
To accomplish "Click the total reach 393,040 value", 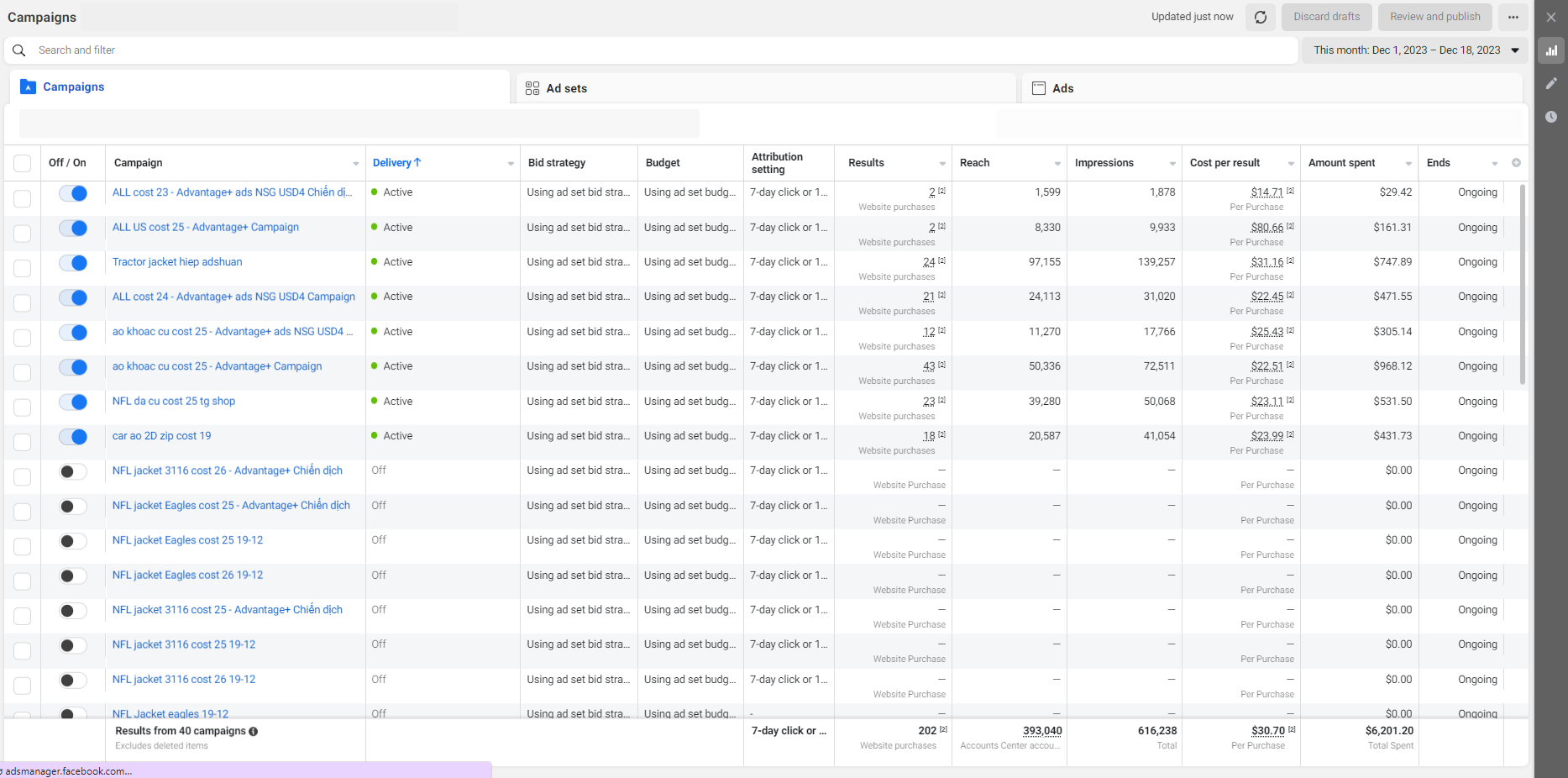I will point(1042,731).
